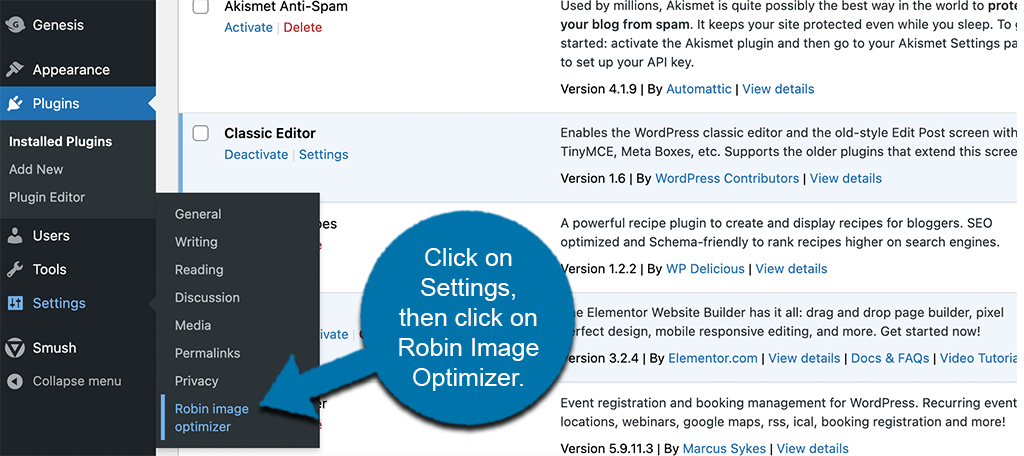
Task: Click the 'Version 1.6' text
Action: pyautogui.click(x=593, y=178)
